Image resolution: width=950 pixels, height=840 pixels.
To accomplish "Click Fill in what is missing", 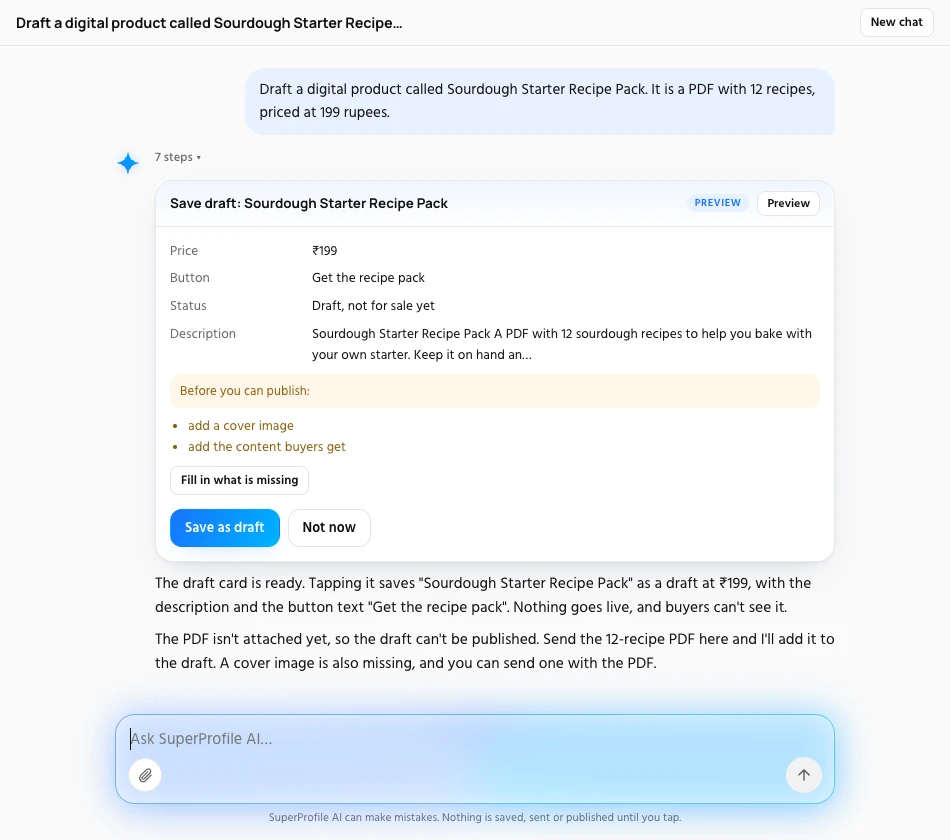I will (x=239, y=480).
